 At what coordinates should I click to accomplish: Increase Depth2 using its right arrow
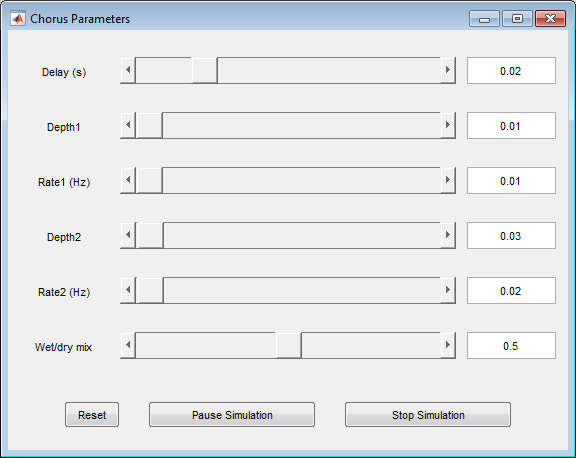pos(448,235)
